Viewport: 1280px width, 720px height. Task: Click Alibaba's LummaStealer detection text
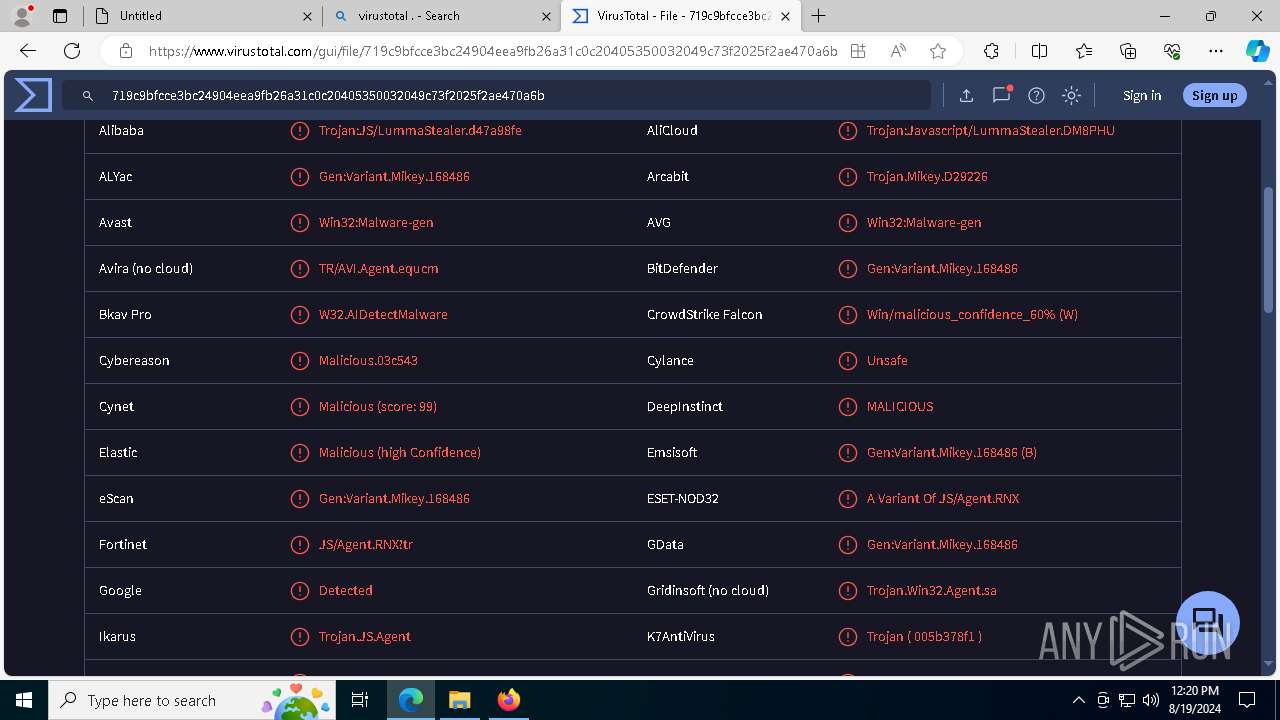pos(420,130)
